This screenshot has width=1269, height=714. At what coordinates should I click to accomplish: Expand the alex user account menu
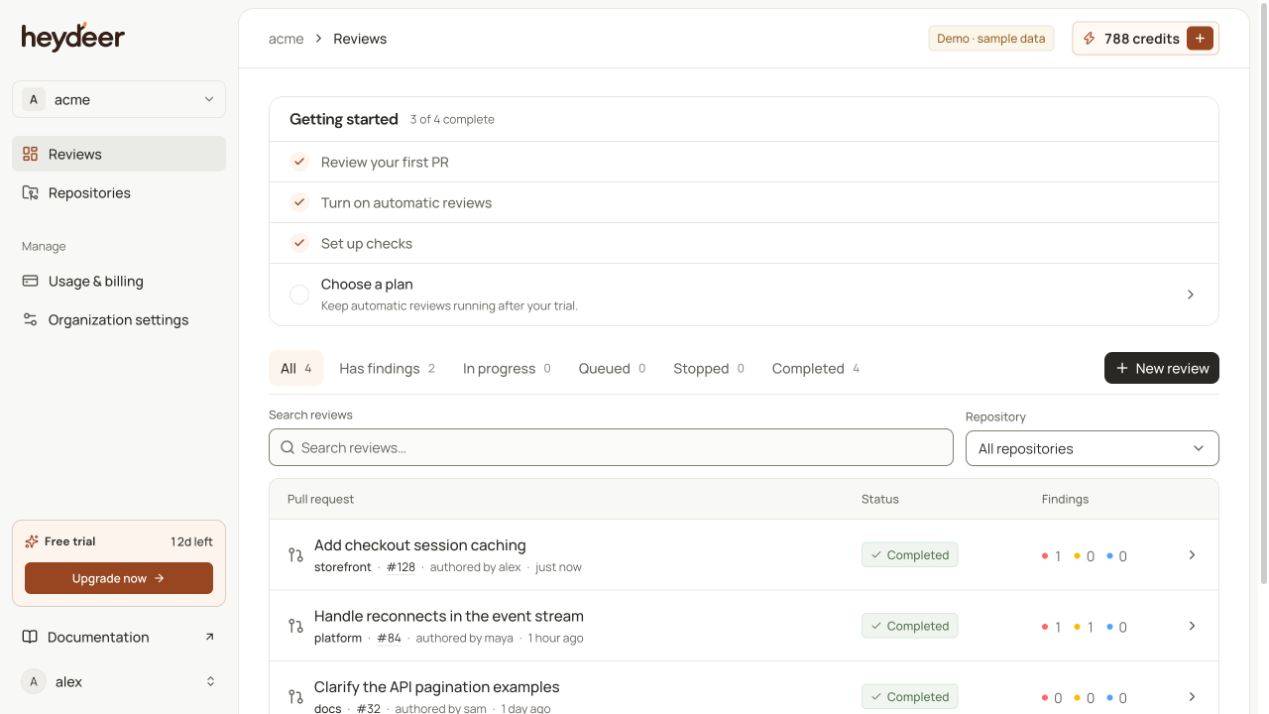(119, 682)
